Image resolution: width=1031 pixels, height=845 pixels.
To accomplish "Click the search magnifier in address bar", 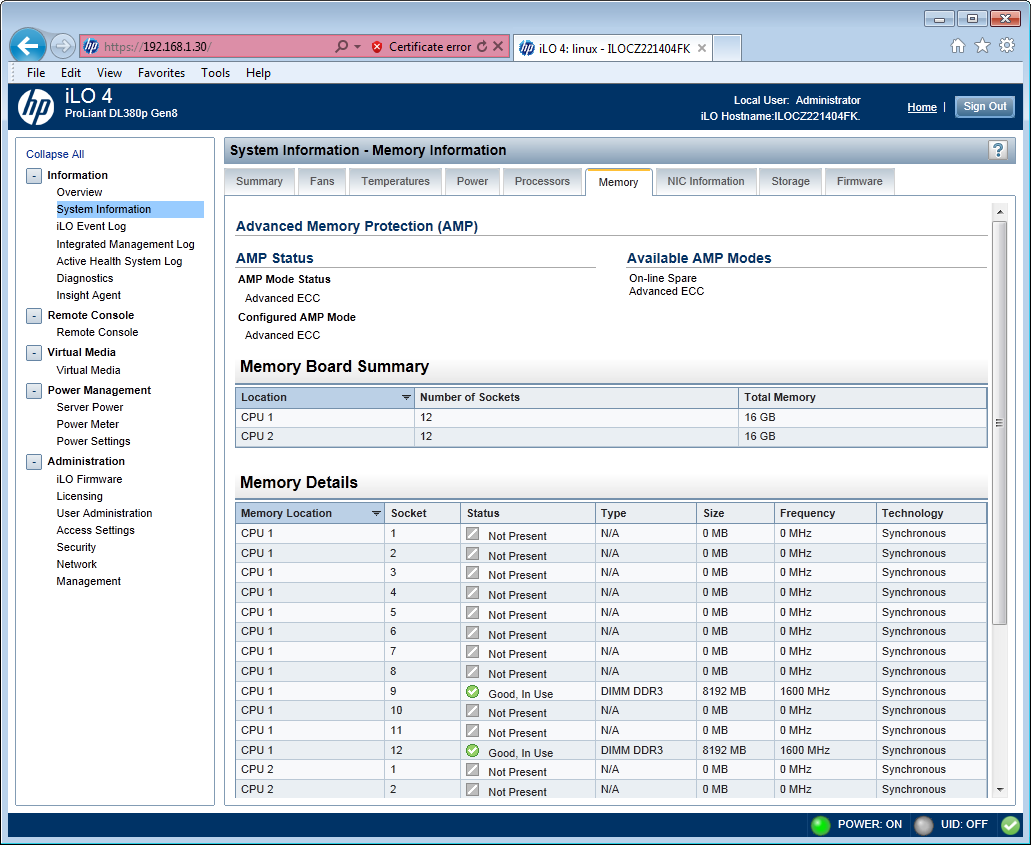I will pos(341,47).
